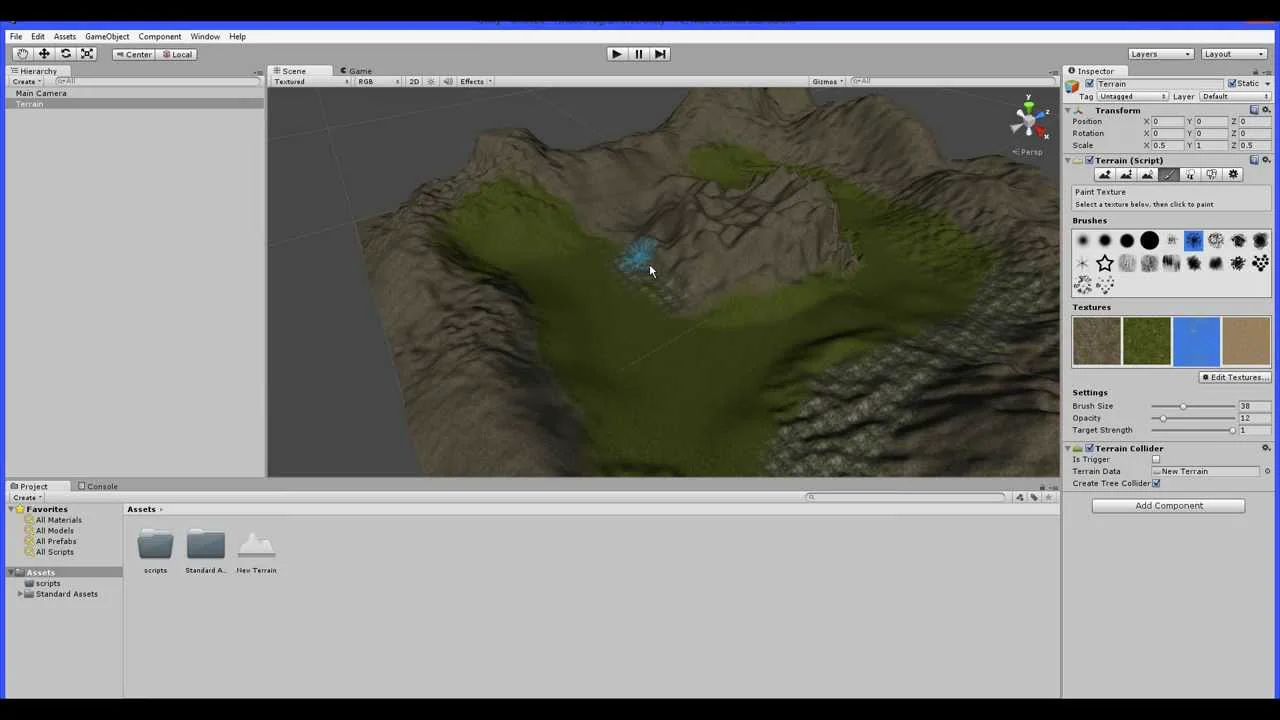Open the scripts folder in Assets

tap(155, 551)
